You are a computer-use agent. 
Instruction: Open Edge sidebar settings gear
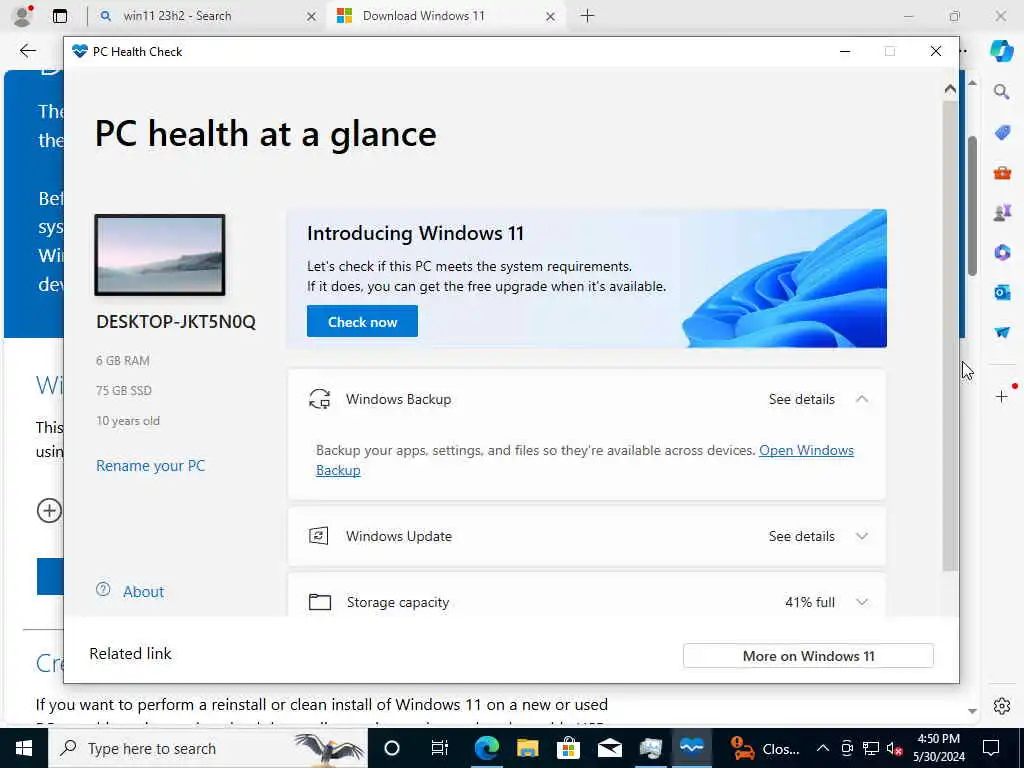[1002, 706]
